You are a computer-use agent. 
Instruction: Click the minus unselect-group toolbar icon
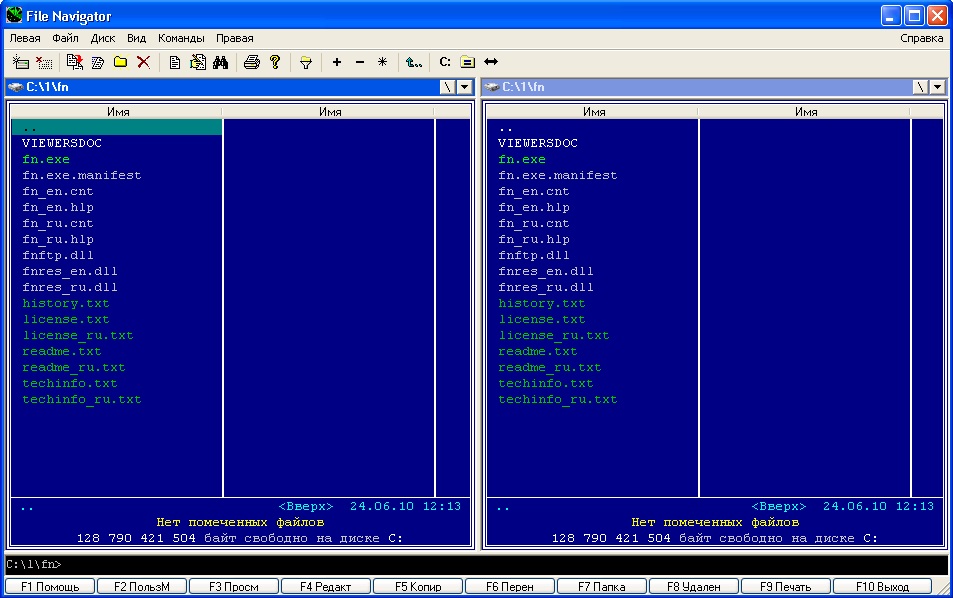[360, 62]
